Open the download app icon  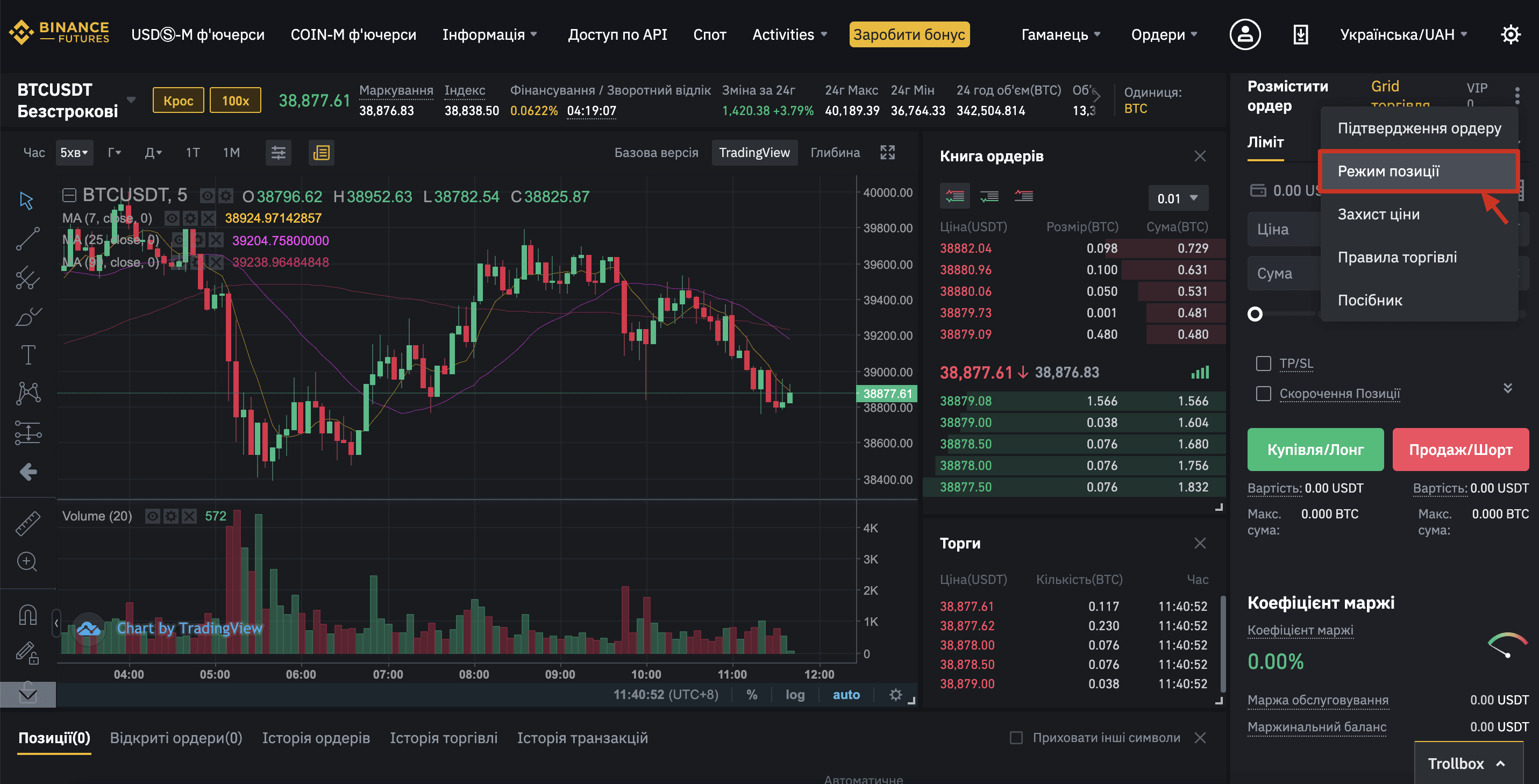pyautogui.click(x=1301, y=34)
